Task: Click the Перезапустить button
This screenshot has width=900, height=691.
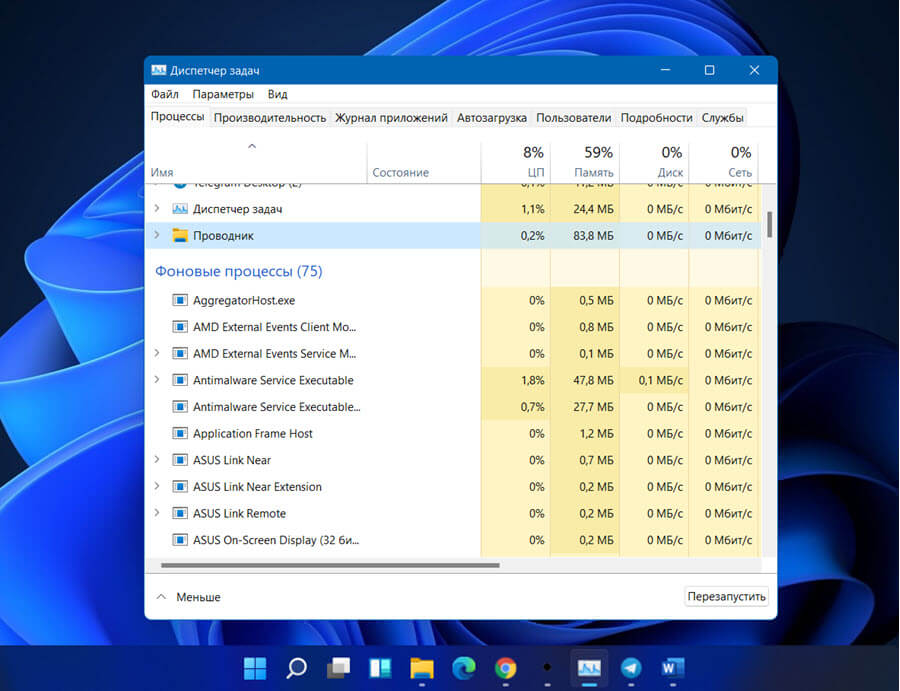Action: coord(727,596)
